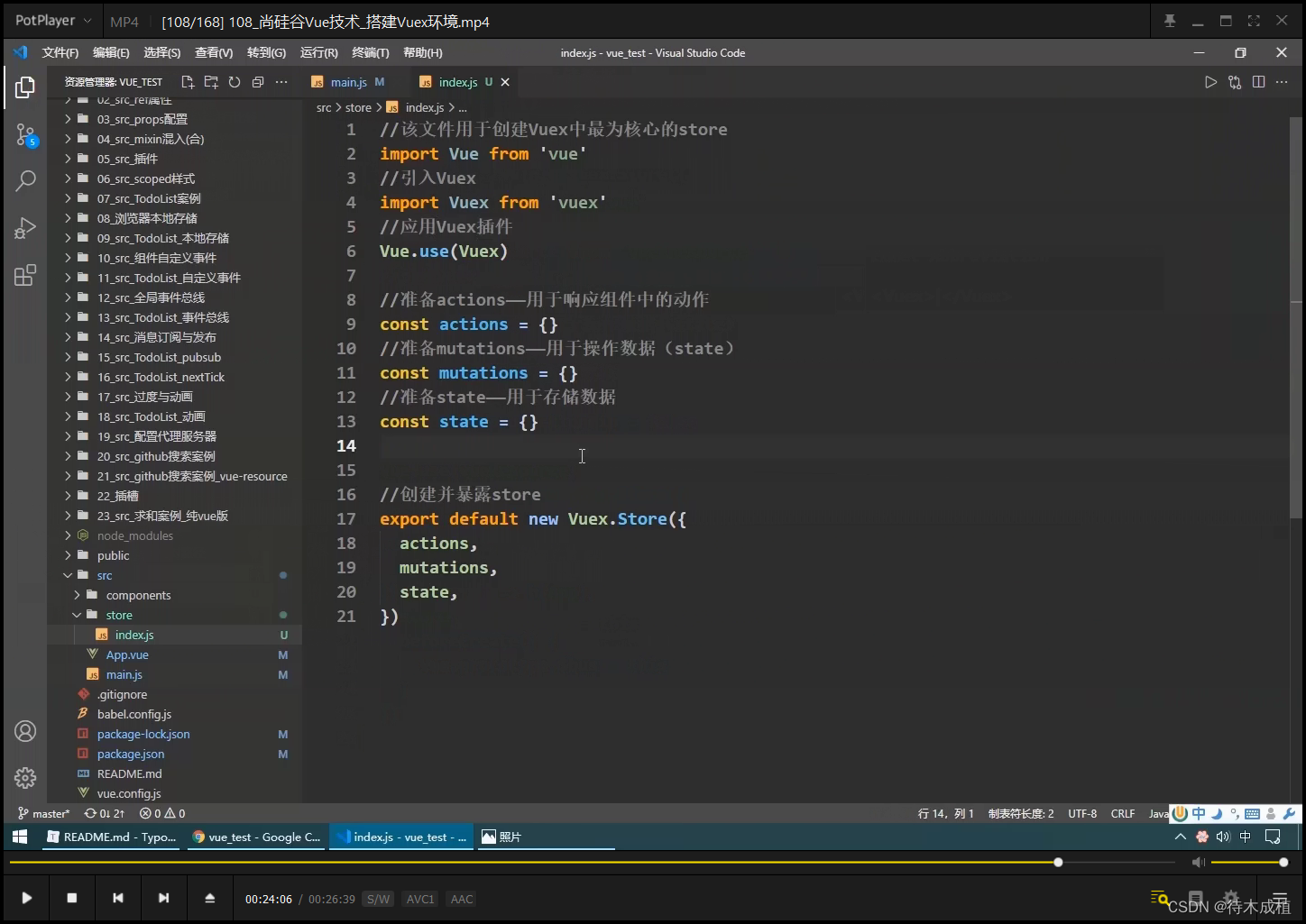Open the 终端(T) menu
Viewport: 1306px width, 924px height.
tap(371, 52)
